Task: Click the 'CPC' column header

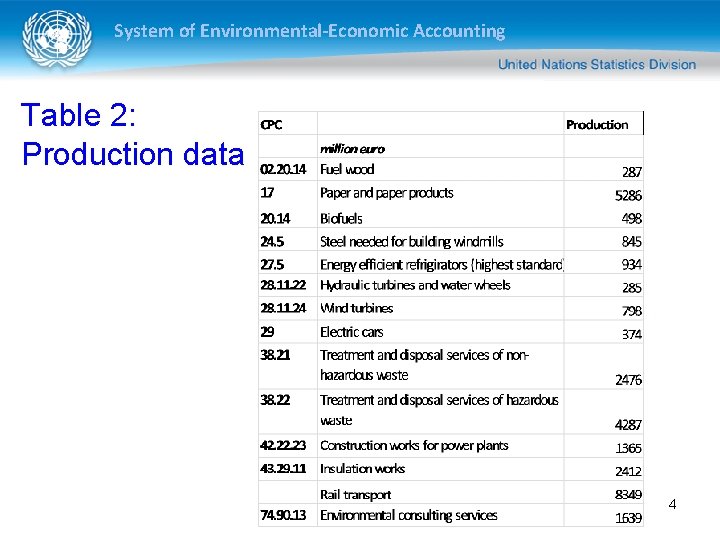Action: (x=271, y=125)
